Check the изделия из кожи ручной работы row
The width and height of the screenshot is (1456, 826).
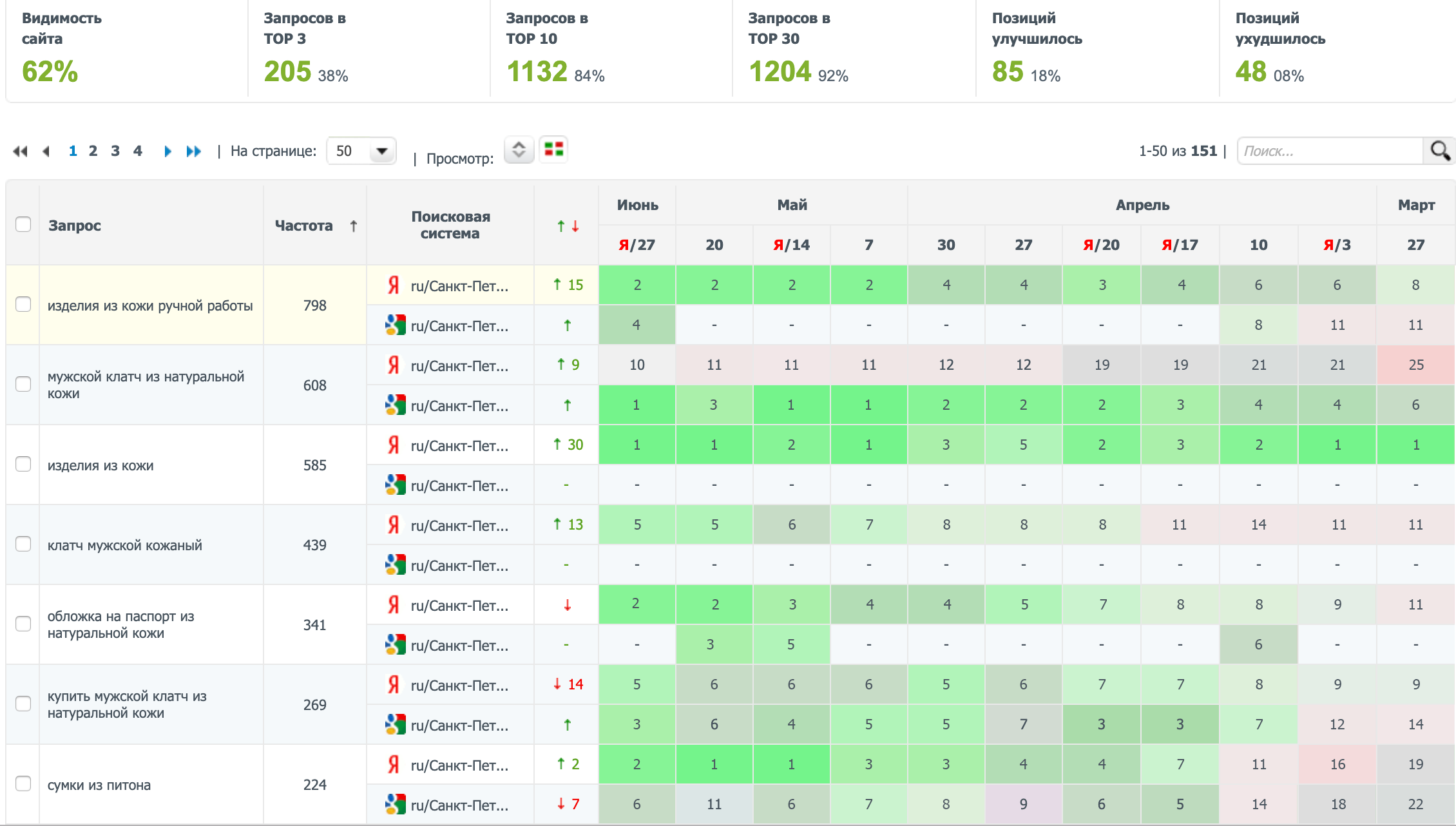click(x=23, y=304)
